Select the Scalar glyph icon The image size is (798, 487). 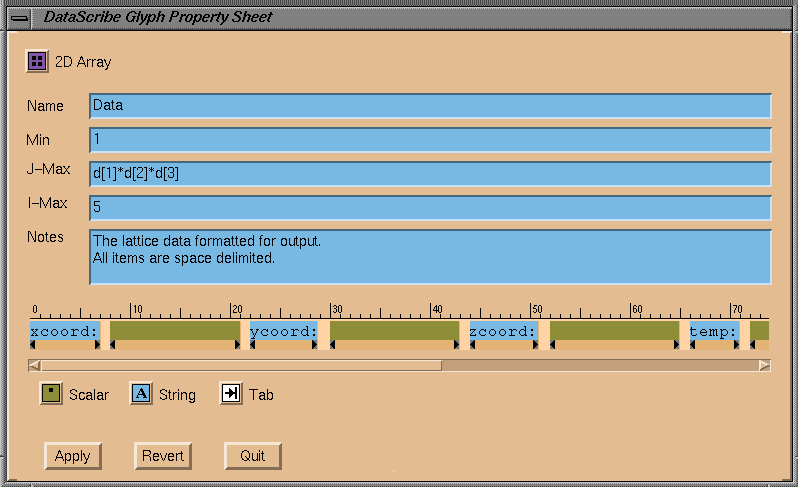(51, 394)
